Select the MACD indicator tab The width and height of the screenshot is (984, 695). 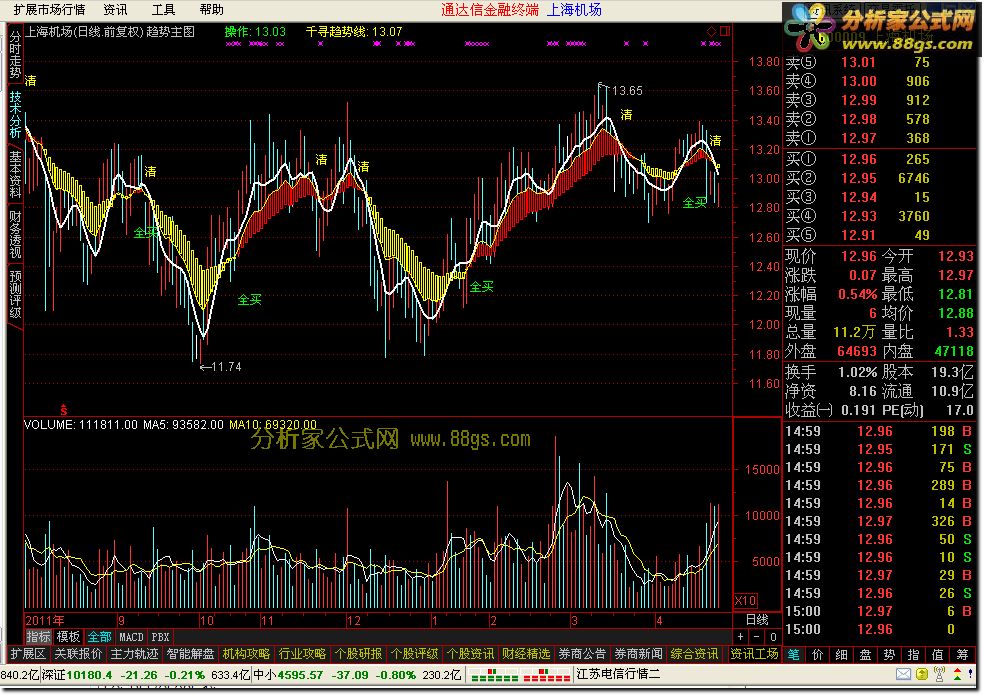point(131,637)
